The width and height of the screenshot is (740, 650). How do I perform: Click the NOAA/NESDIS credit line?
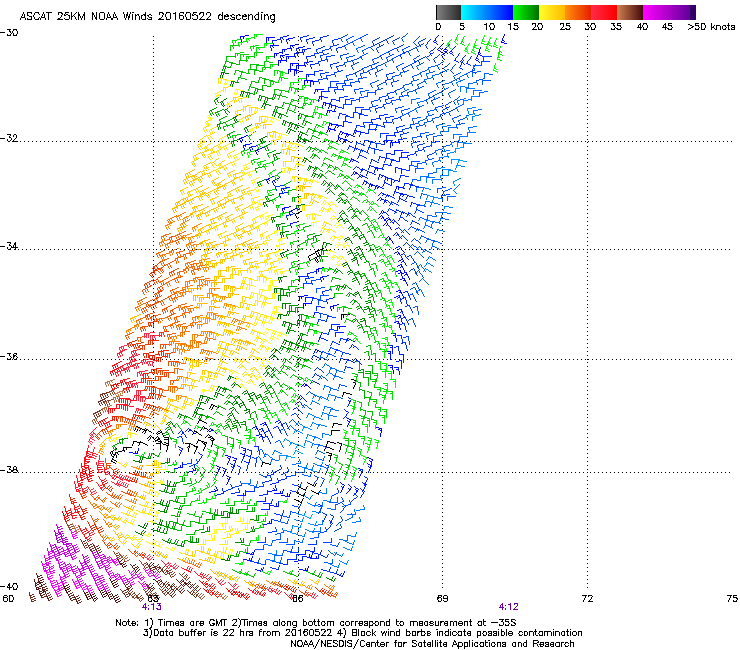(x=432, y=644)
